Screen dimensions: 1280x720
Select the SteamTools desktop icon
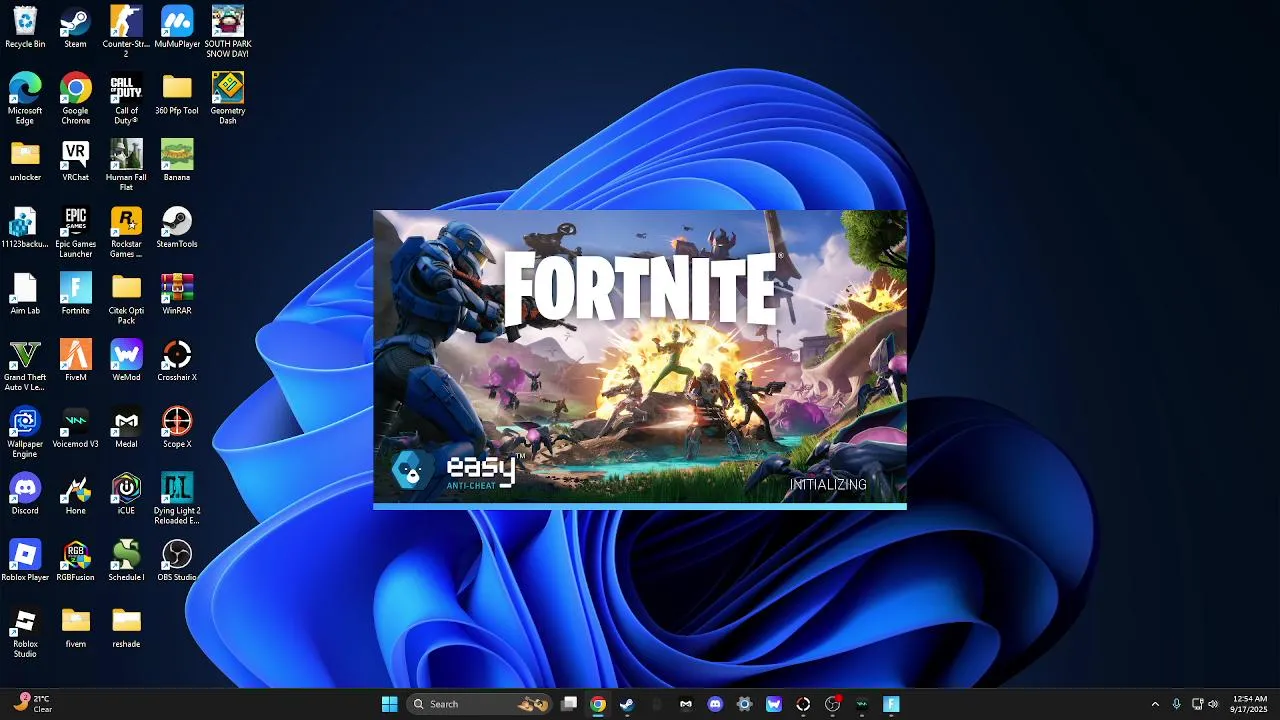point(177,227)
